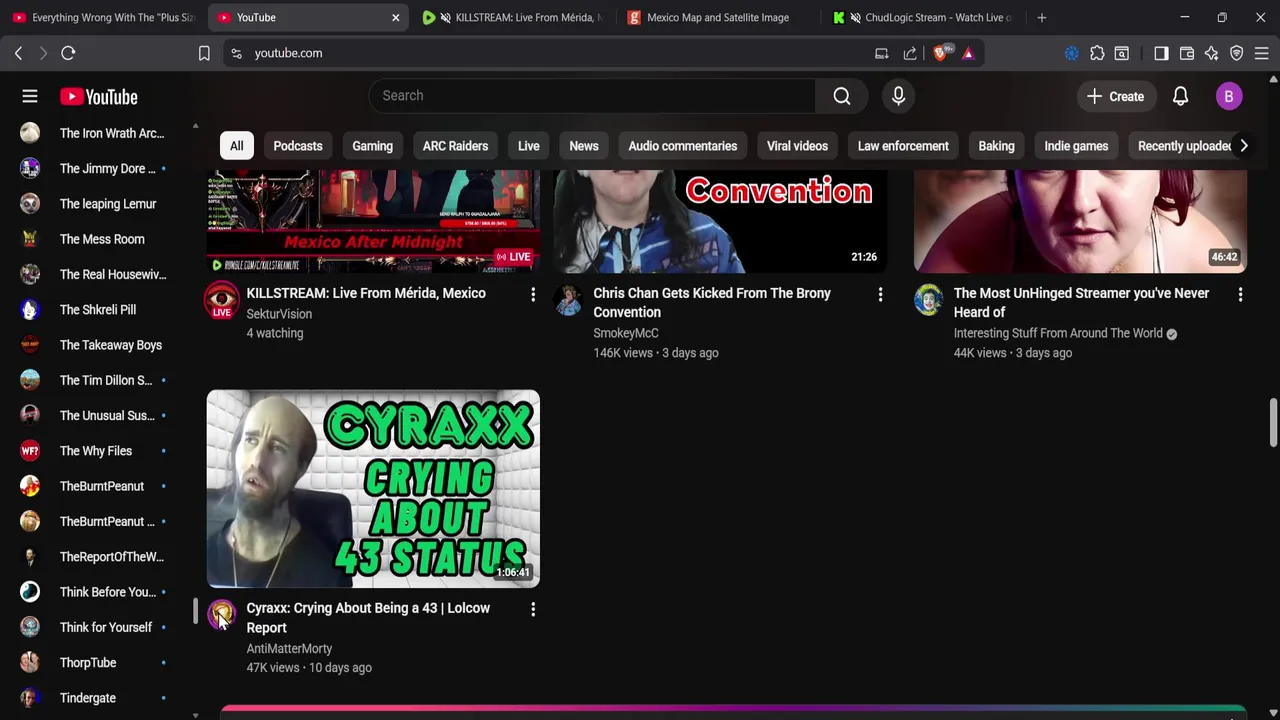Open the SekturVision channel avatar
The width and height of the screenshot is (1280, 720).
(222, 299)
